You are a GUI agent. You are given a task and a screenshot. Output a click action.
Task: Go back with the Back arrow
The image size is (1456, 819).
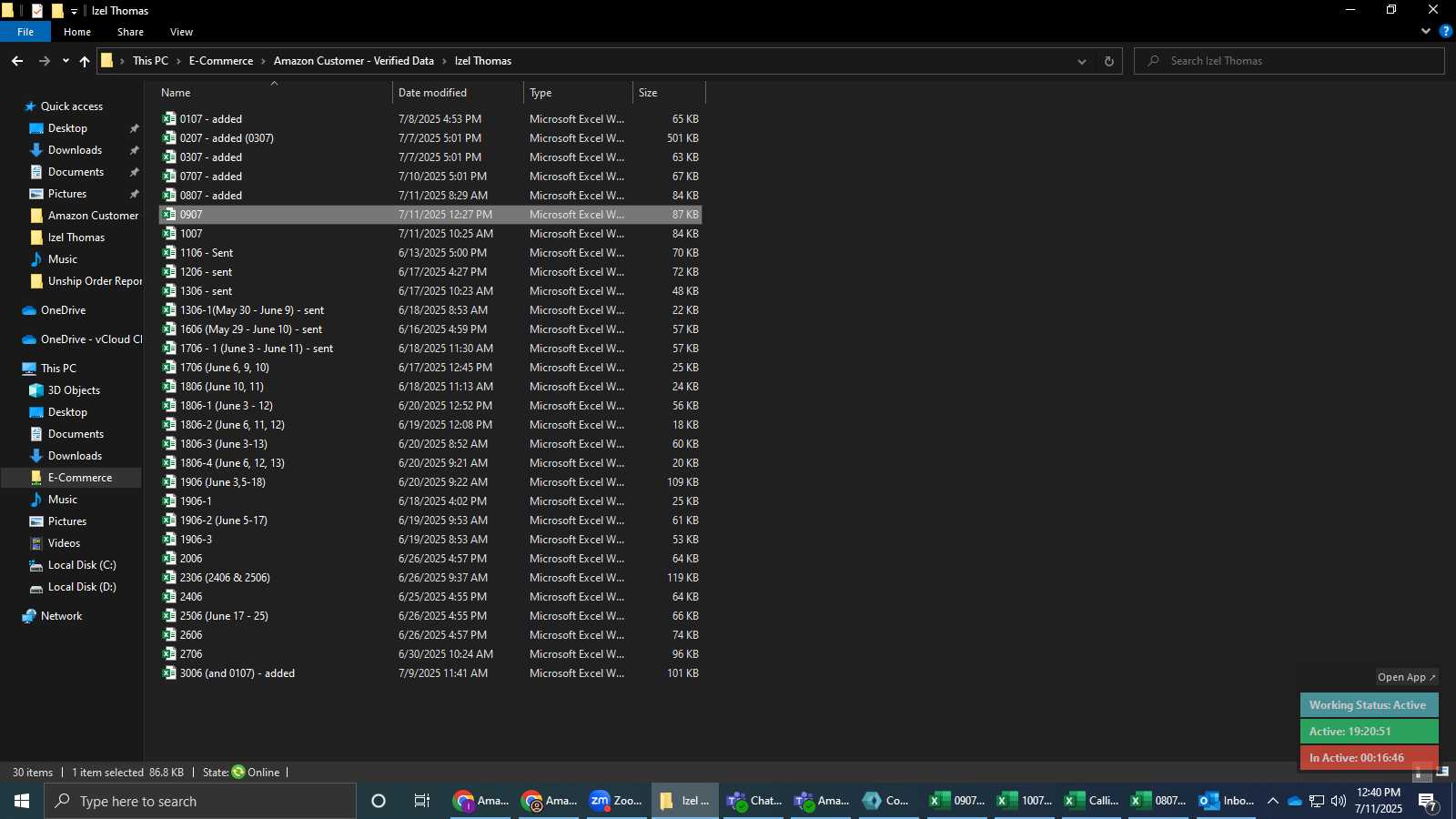tap(17, 61)
